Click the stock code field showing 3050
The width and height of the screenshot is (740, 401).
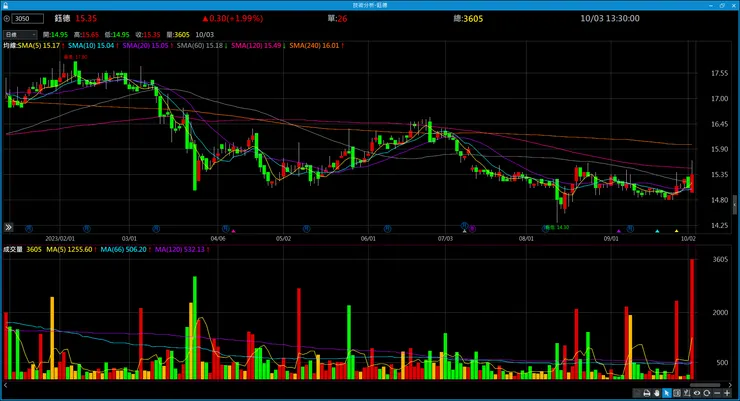pos(27,19)
